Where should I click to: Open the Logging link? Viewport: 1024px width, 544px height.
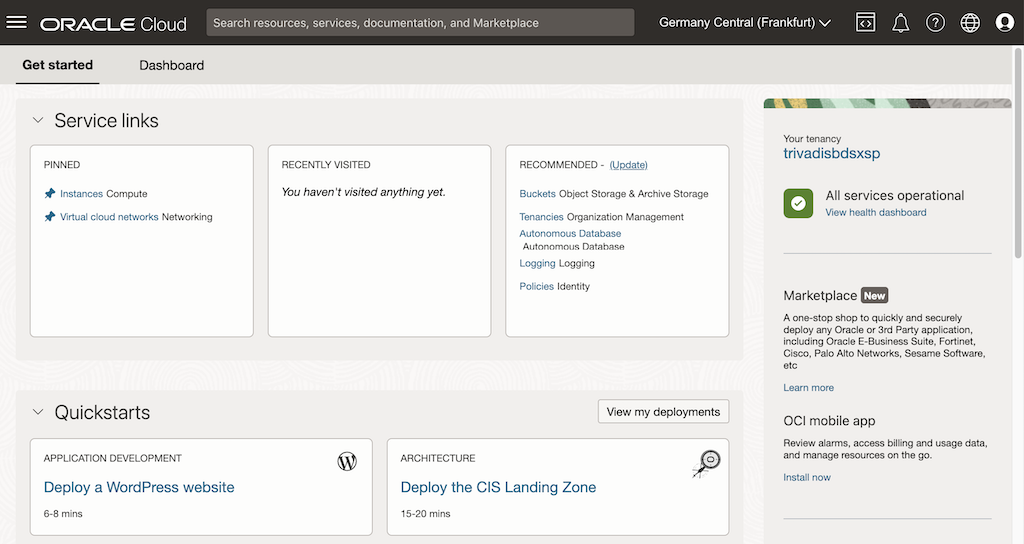[x=537, y=263]
